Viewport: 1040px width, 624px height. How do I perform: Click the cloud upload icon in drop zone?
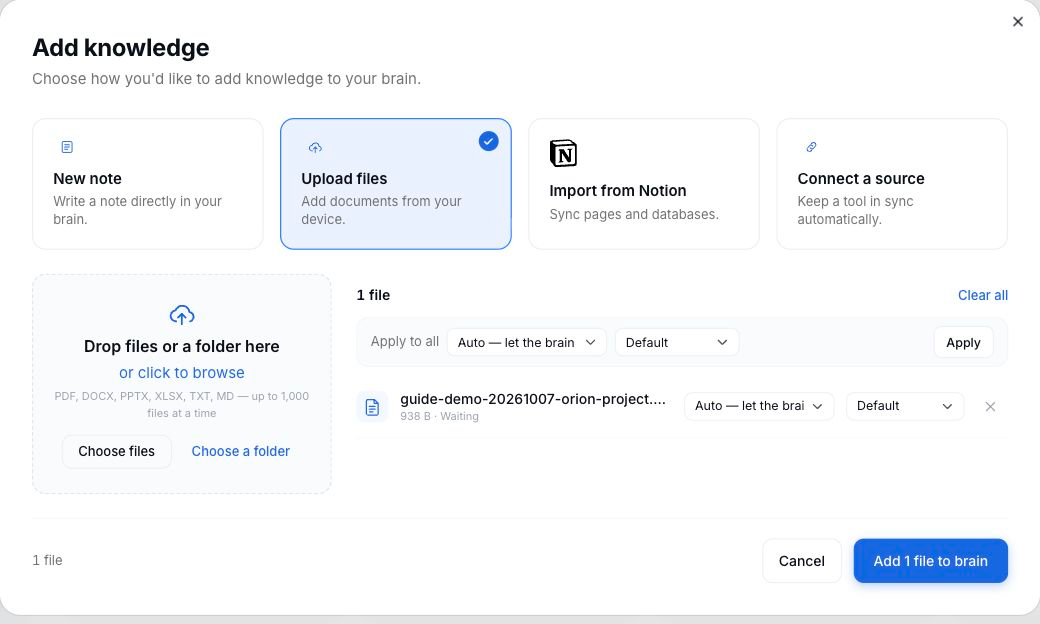coord(182,314)
